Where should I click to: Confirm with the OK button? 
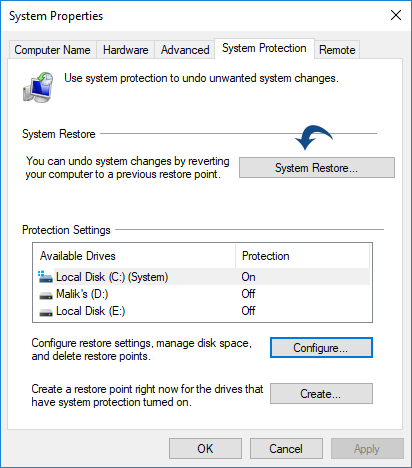[205, 449]
